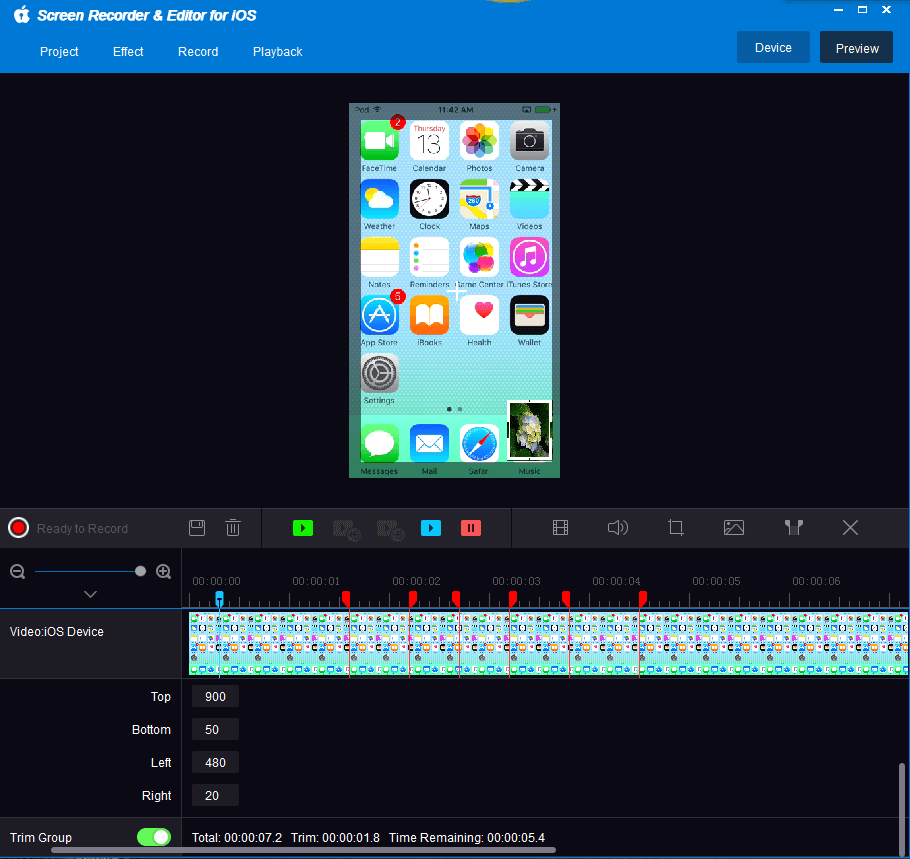
Task: Open audio settings with the speaker icon
Action: (x=618, y=528)
